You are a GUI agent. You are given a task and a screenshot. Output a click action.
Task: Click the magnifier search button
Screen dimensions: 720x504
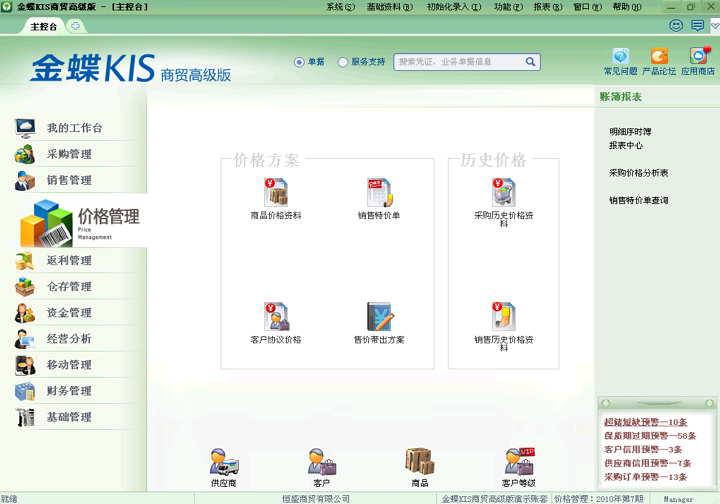pyautogui.click(x=530, y=62)
